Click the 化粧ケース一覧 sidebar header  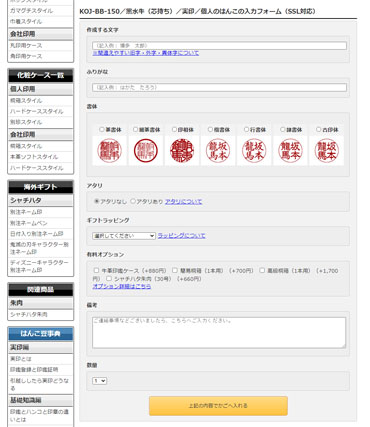pyautogui.click(x=40, y=75)
